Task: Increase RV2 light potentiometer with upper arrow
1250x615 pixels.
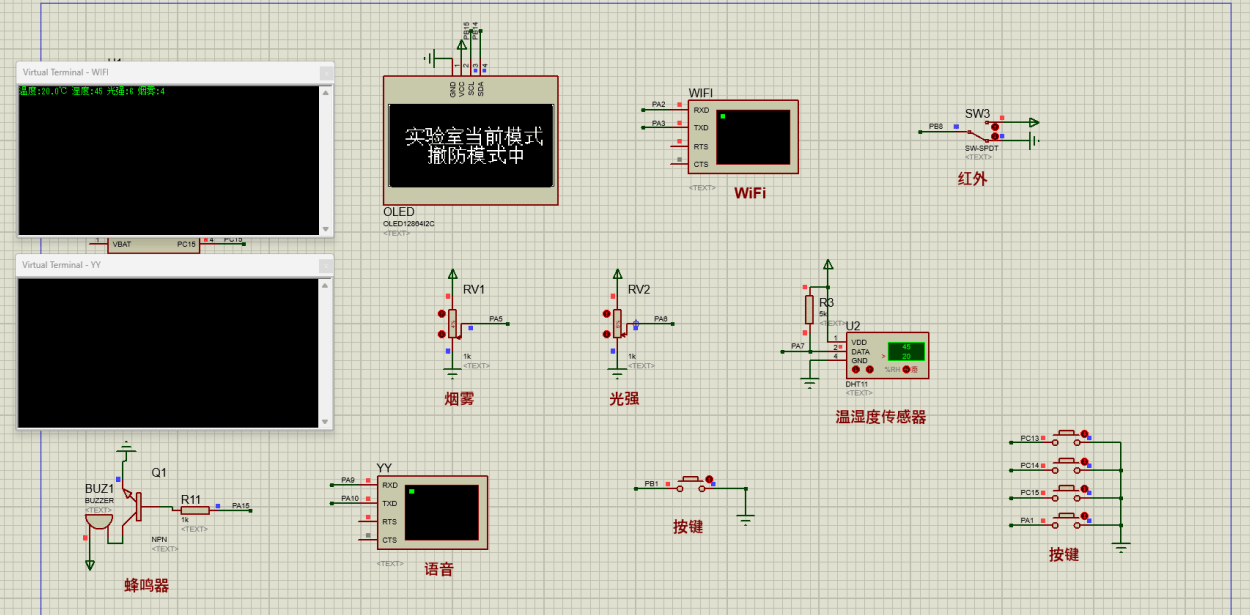Action: pyautogui.click(x=606, y=313)
